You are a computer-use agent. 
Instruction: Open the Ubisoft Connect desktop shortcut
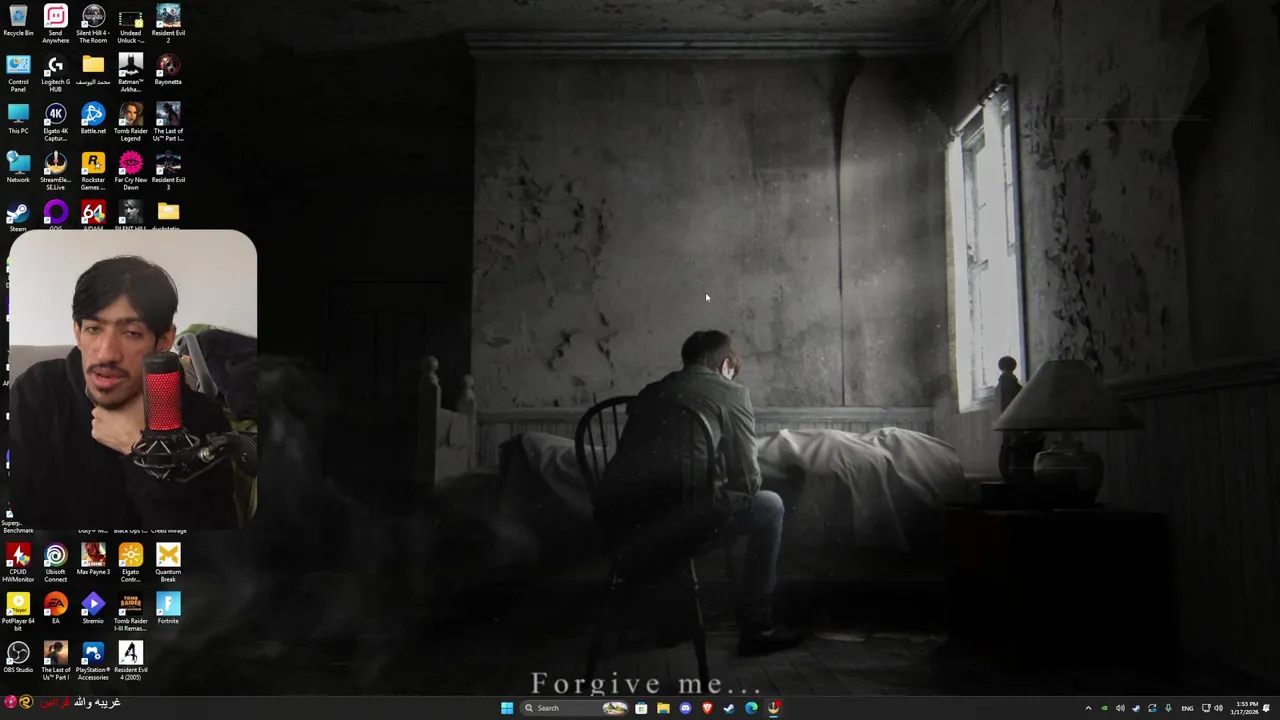coord(55,563)
